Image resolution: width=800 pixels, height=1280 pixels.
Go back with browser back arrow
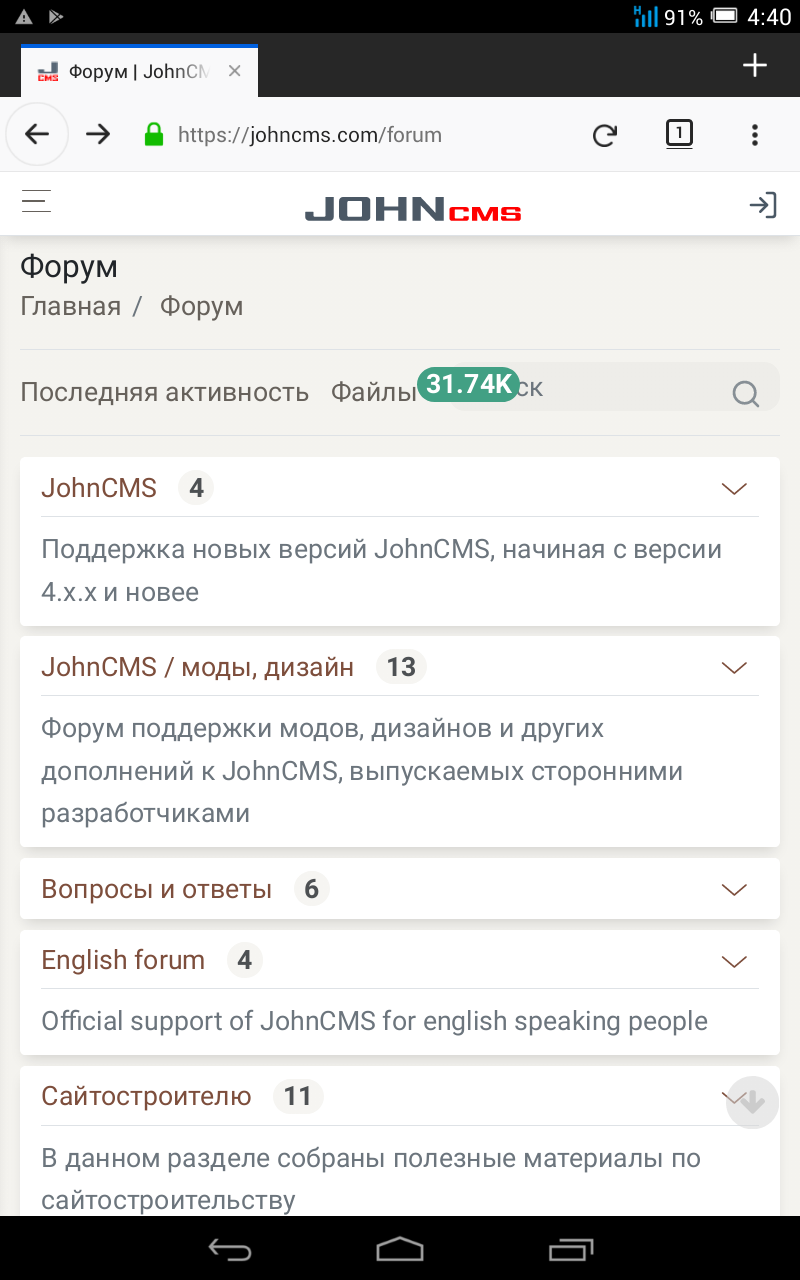[37, 134]
